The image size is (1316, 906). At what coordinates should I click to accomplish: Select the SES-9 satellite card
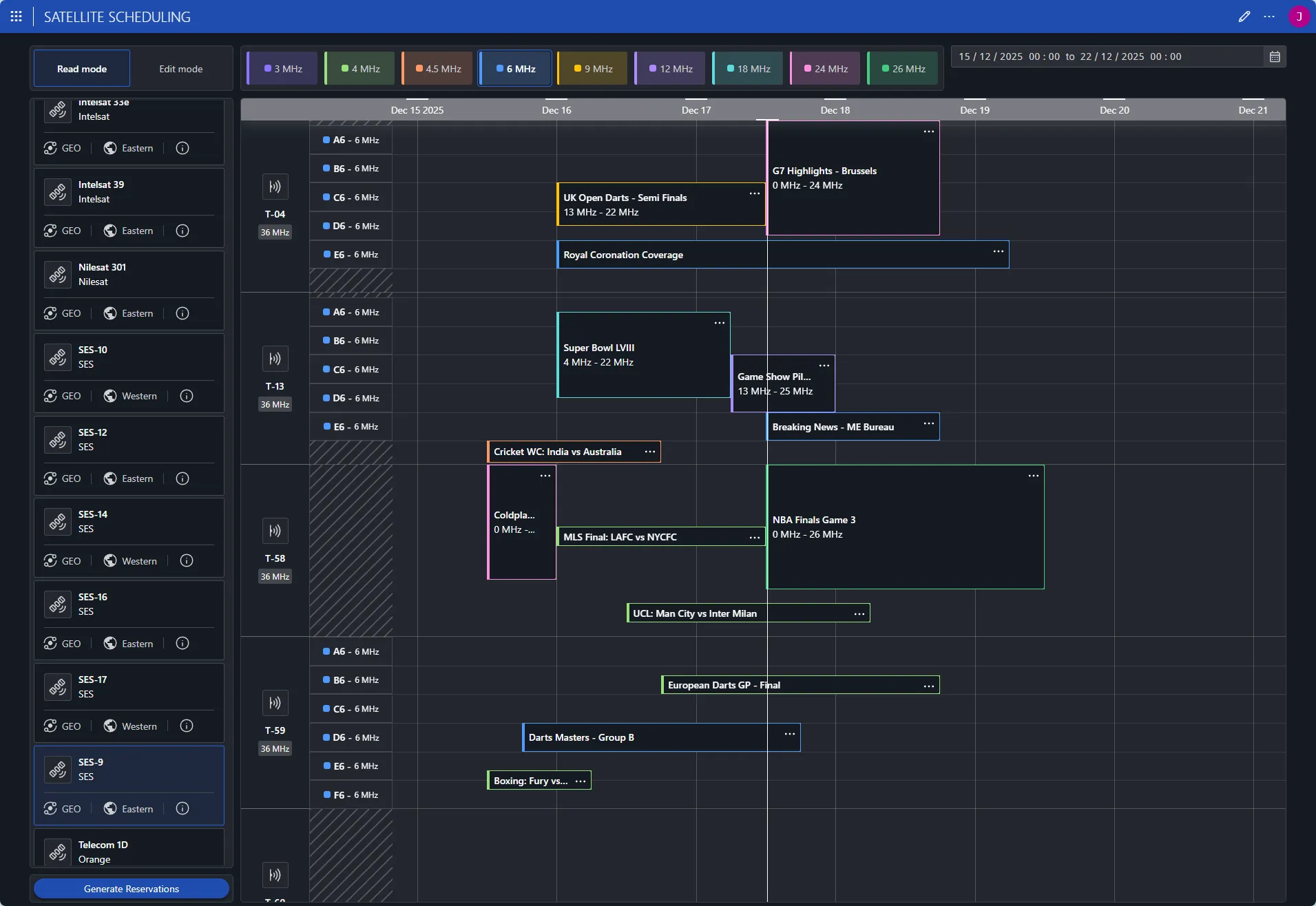[129, 786]
